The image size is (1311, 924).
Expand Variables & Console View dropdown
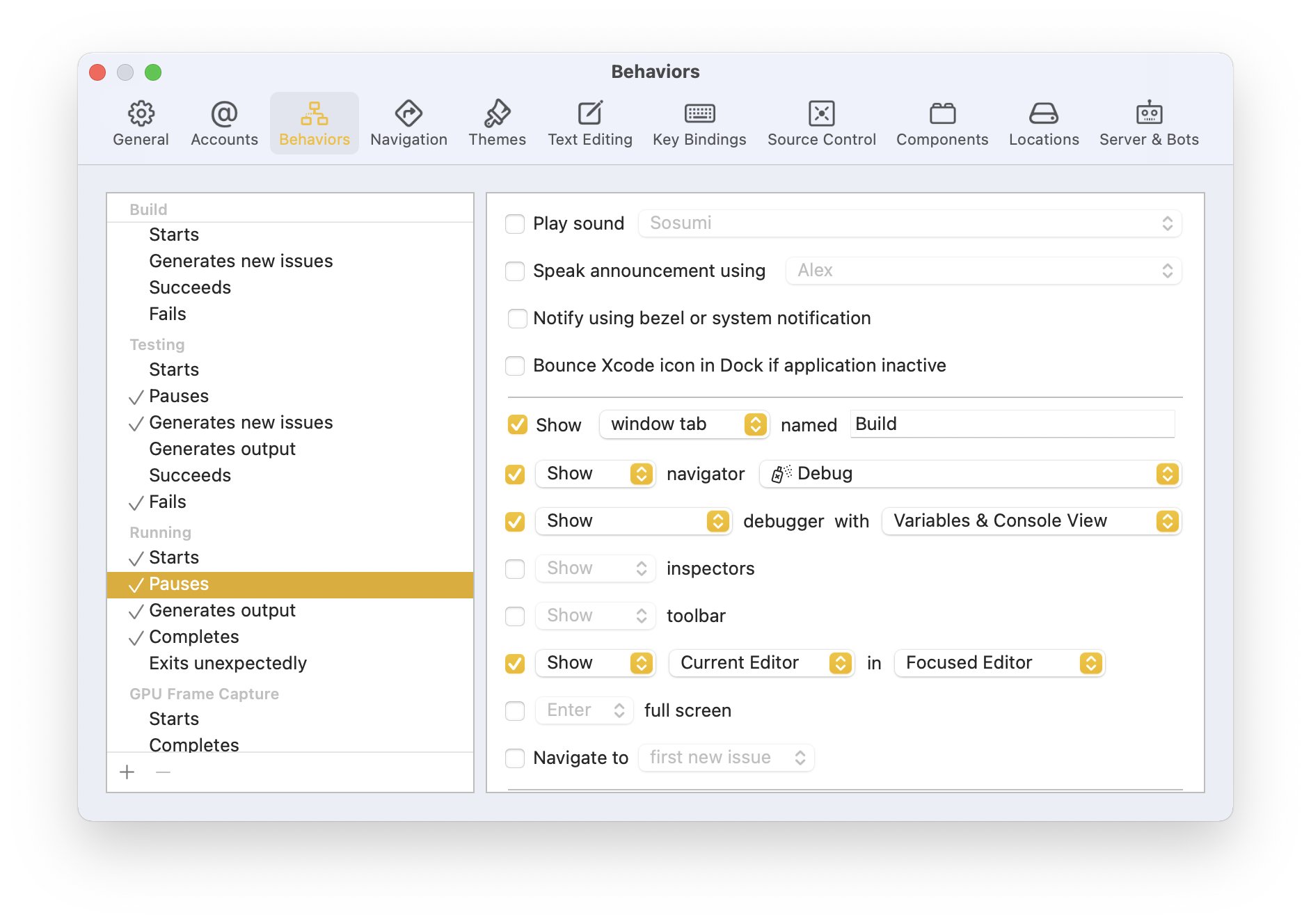click(1031, 521)
